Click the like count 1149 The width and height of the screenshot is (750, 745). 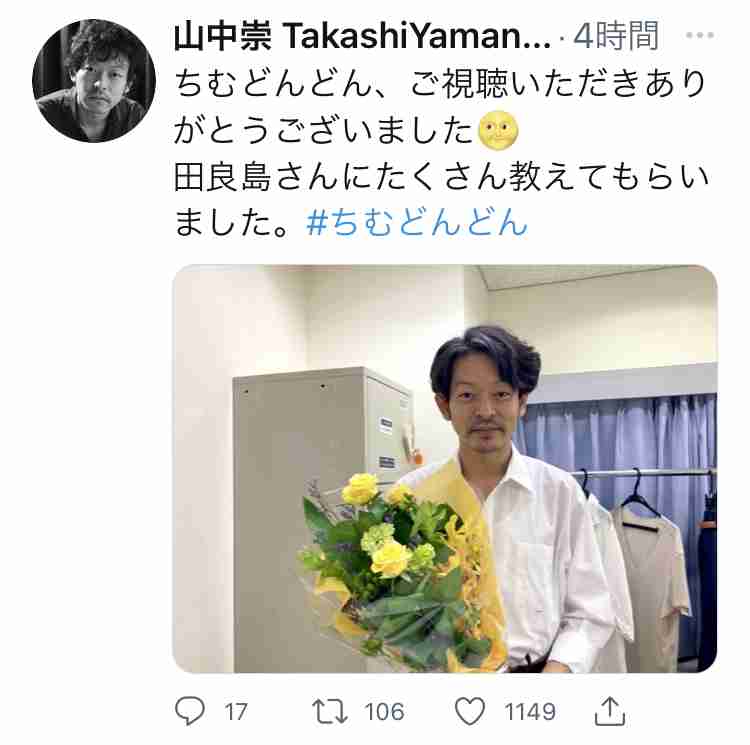point(530,712)
